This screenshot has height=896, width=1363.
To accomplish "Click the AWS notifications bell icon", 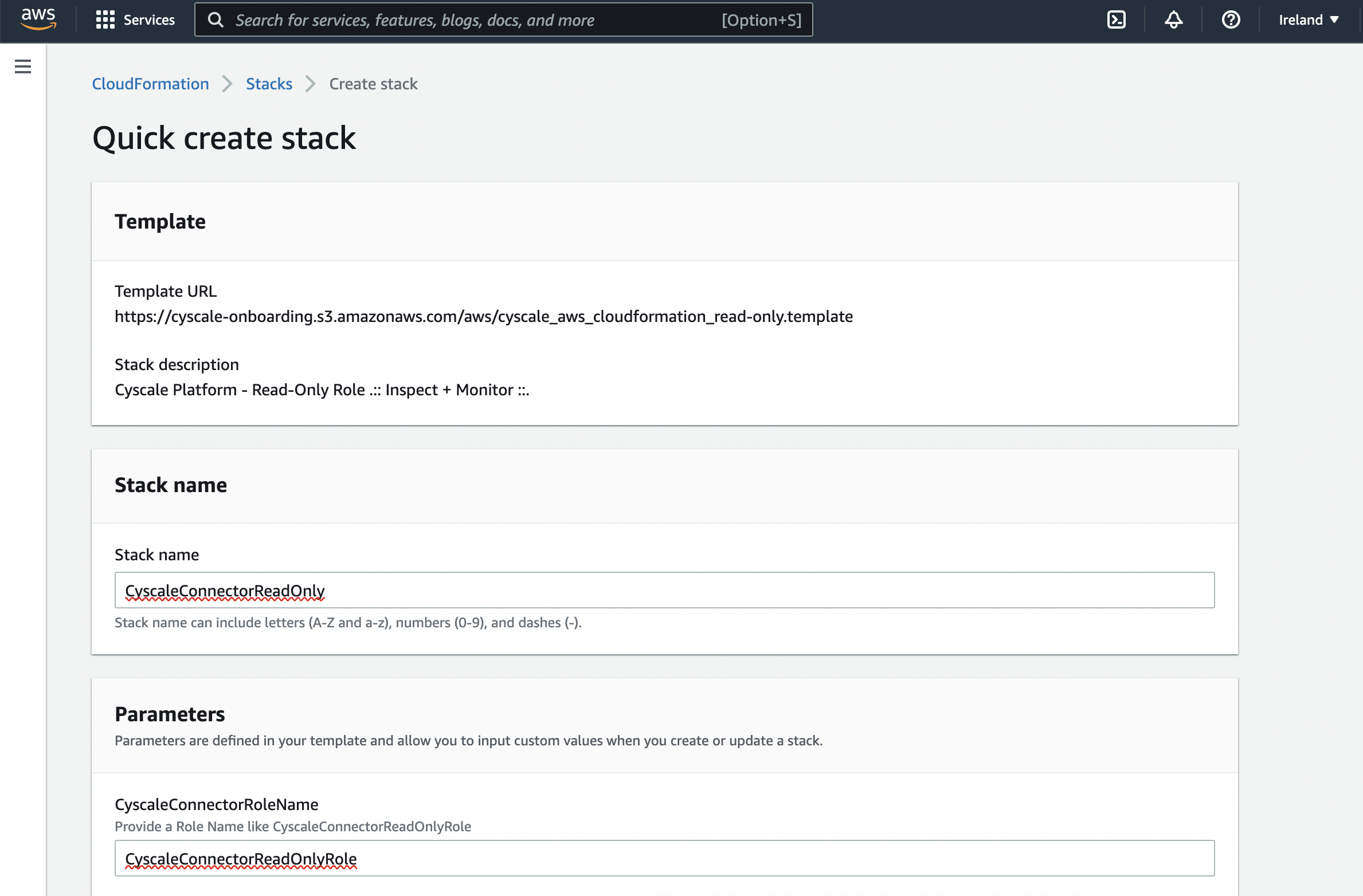I will pyautogui.click(x=1174, y=20).
